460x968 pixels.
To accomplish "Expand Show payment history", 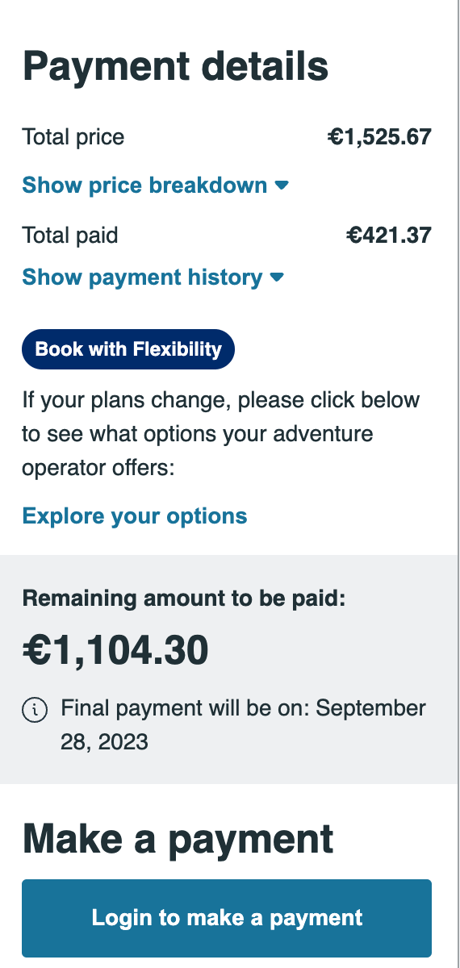I will pyautogui.click(x=153, y=277).
